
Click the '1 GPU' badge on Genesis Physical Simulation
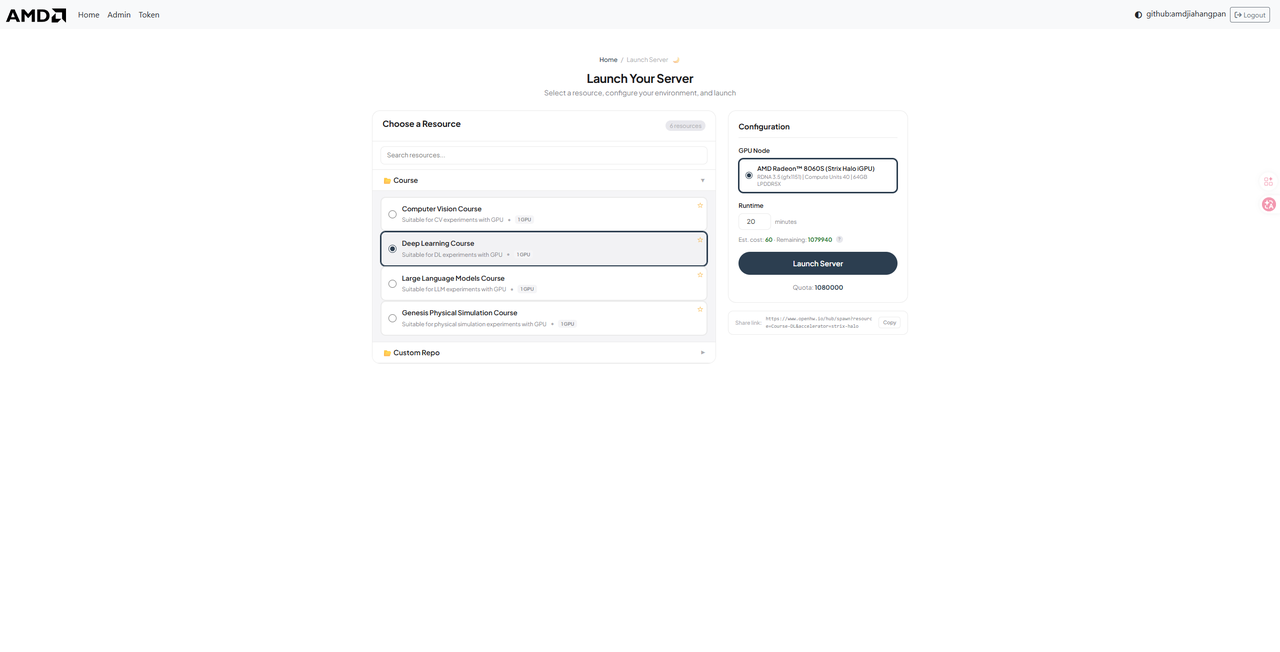tap(568, 324)
